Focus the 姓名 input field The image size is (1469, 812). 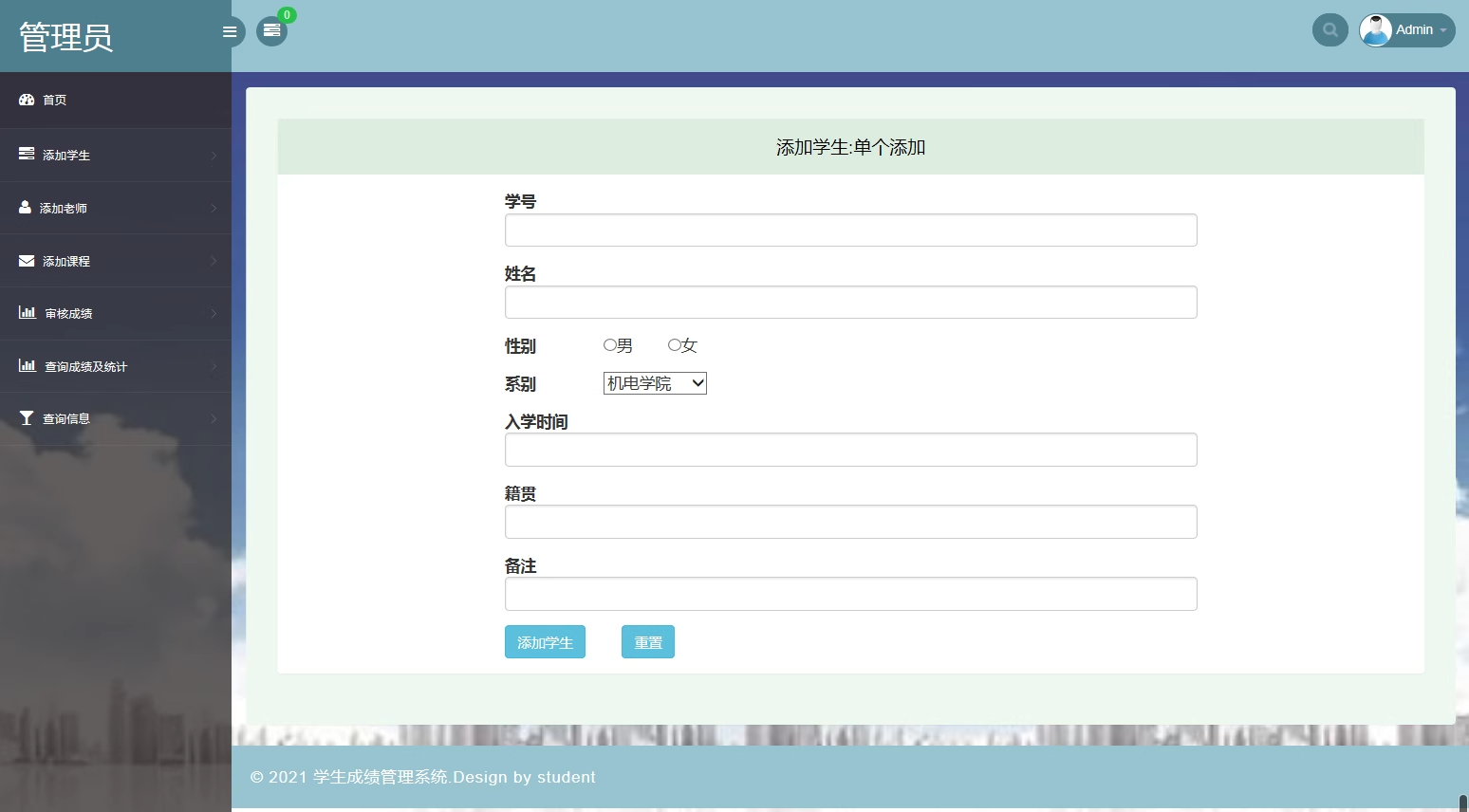851,302
